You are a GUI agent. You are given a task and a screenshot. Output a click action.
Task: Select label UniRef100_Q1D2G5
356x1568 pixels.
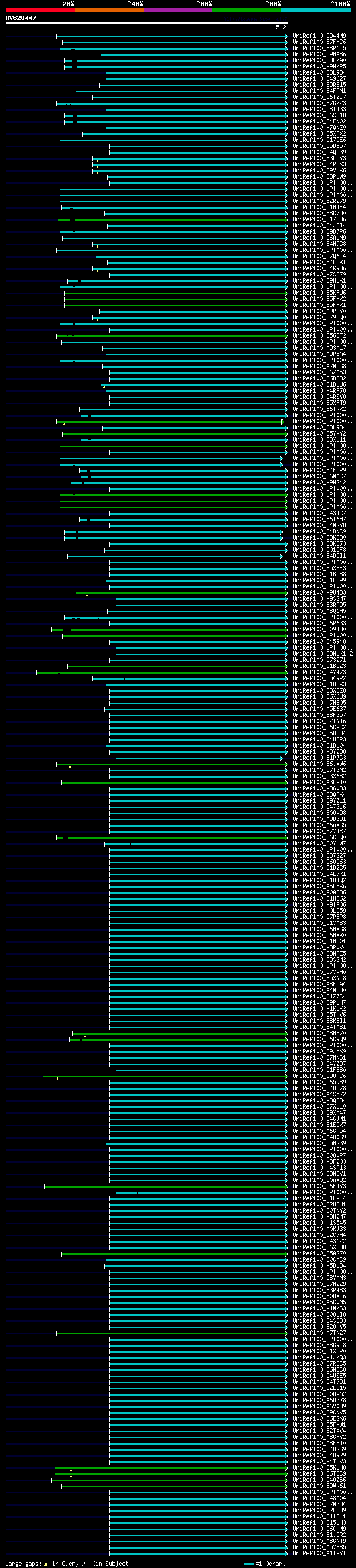[x=319, y=868]
